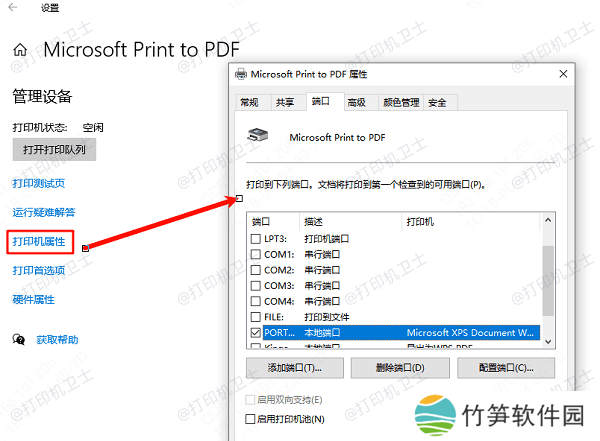The height and width of the screenshot is (441, 600).
Task: Click the 运行疑难解答 link
Action: pos(44,212)
